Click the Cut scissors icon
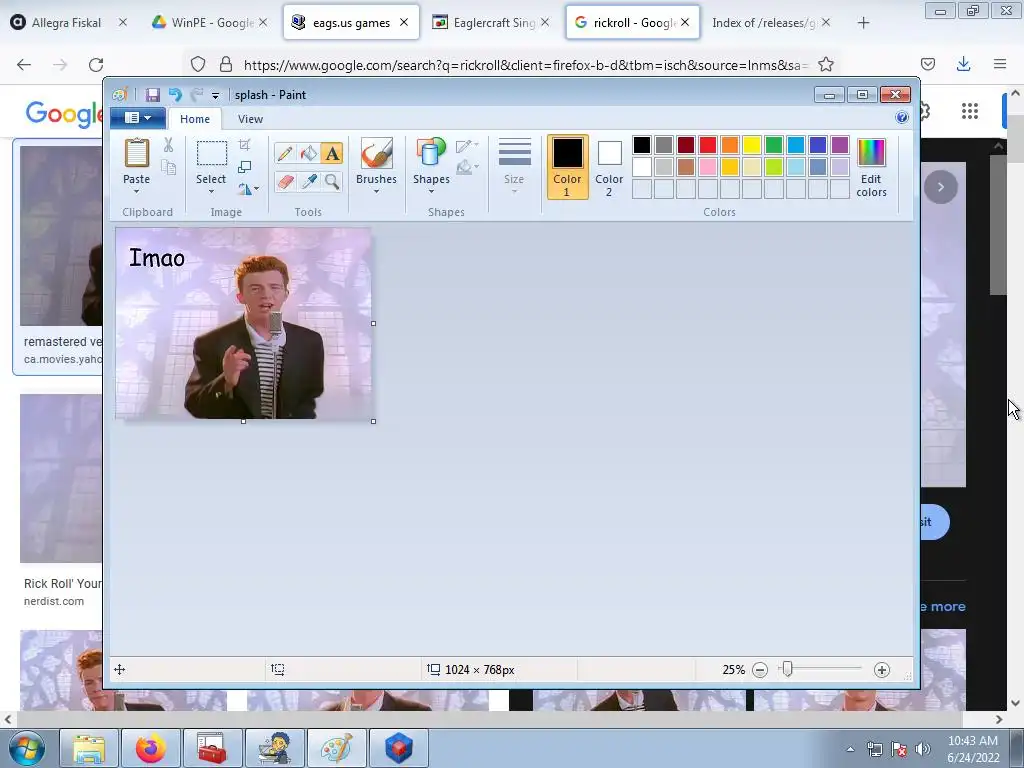Image resolution: width=1024 pixels, height=768 pixels. [x=168, y=145]
